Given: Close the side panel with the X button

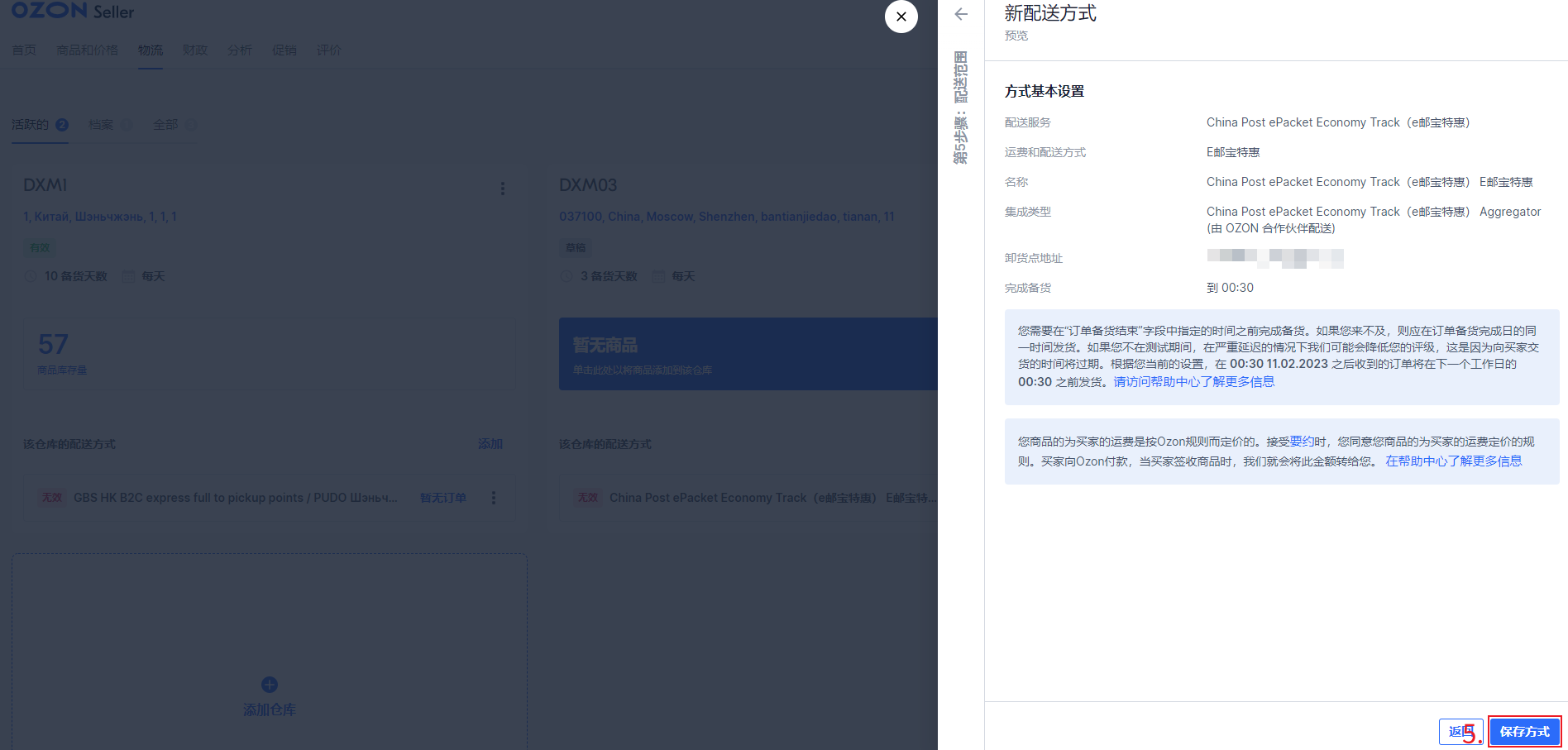Looking at the screenshot, I should (901, 17).
